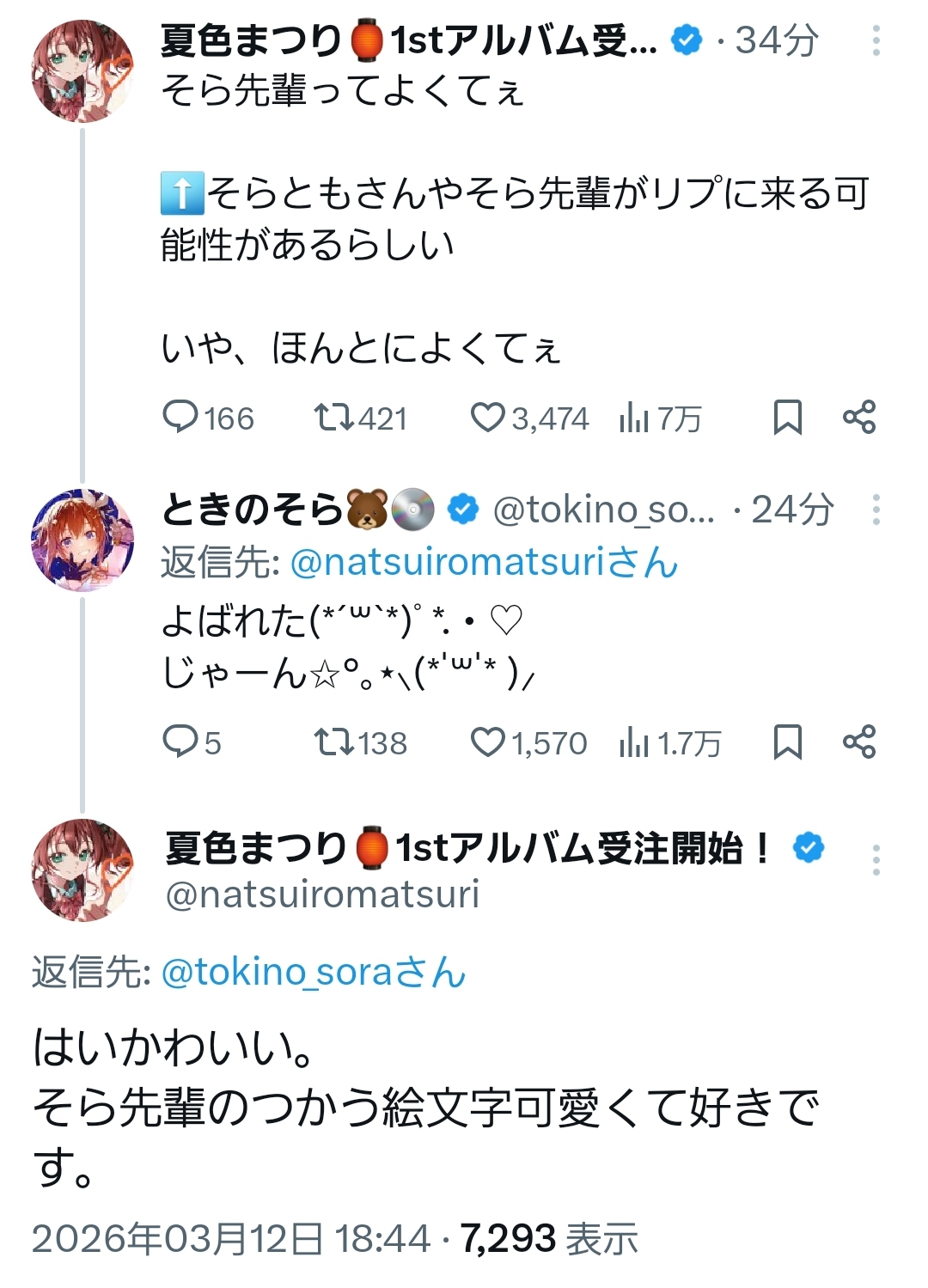Open more options on the 34分 tweet
The width and height of the screenshot is (928, 1288).
click(876, 40)
